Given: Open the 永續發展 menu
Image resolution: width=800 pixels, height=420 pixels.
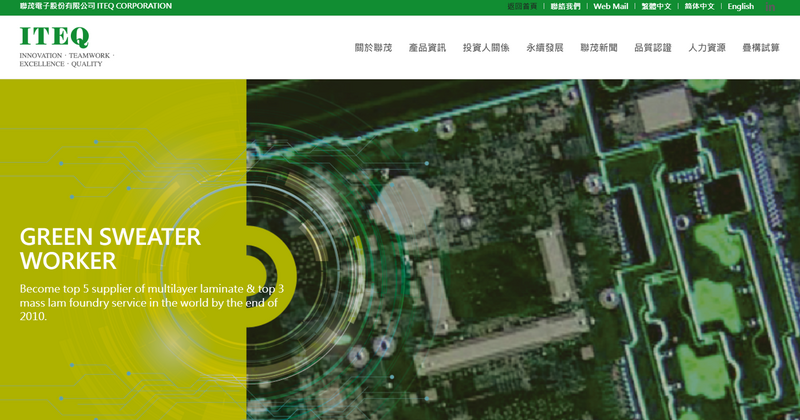Looking at the screenshot, I should pos(545,48).
